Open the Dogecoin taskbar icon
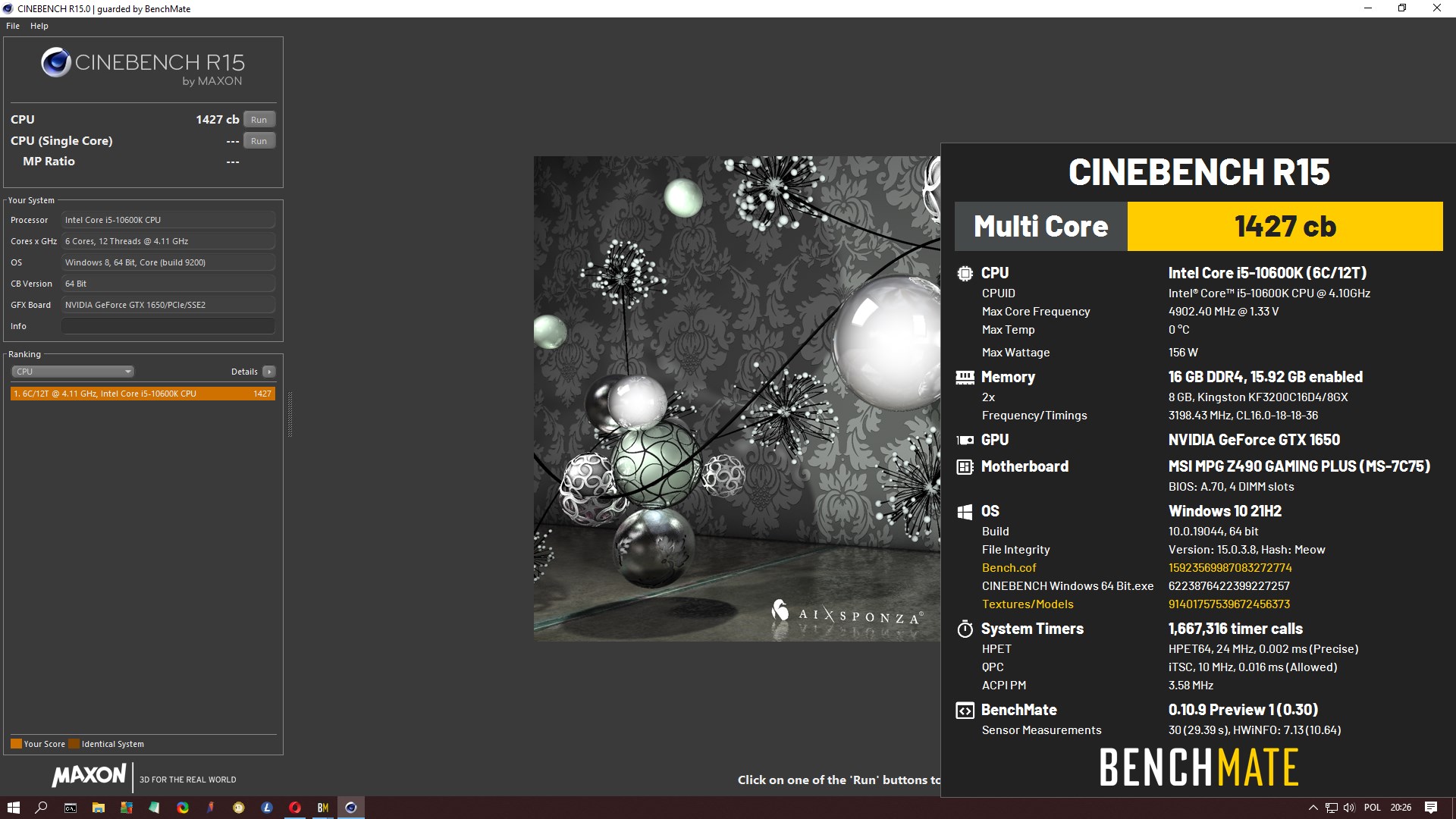The image size is (1456, 819). click(239, 808)
